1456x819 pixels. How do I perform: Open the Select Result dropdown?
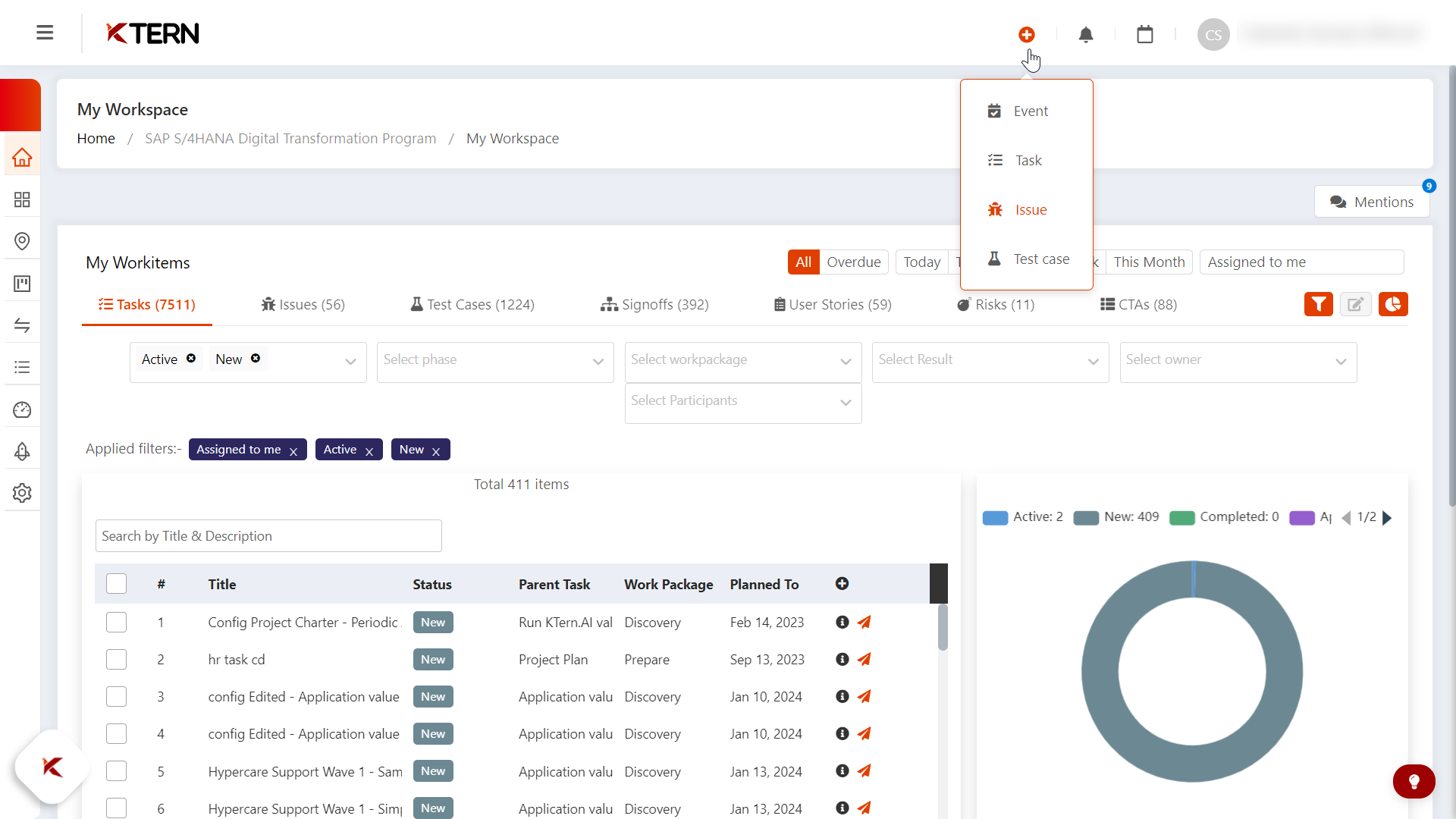click(990, 362)
